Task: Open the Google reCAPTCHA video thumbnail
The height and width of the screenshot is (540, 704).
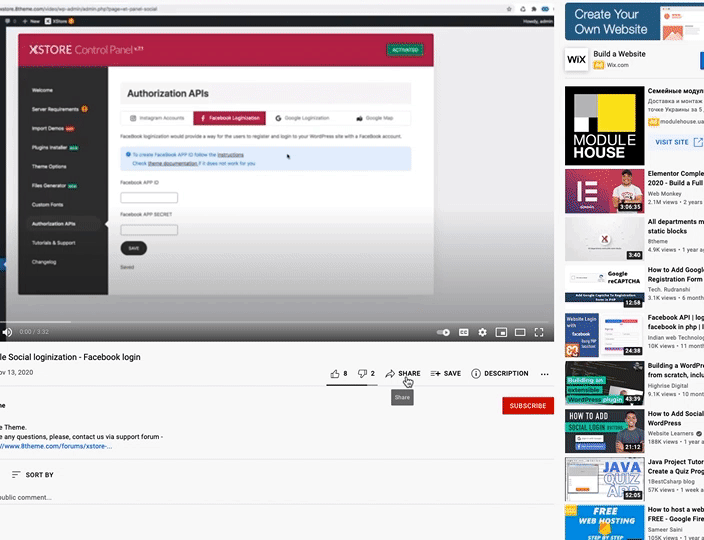Action: pyautogui.click(x=604, y=287)
